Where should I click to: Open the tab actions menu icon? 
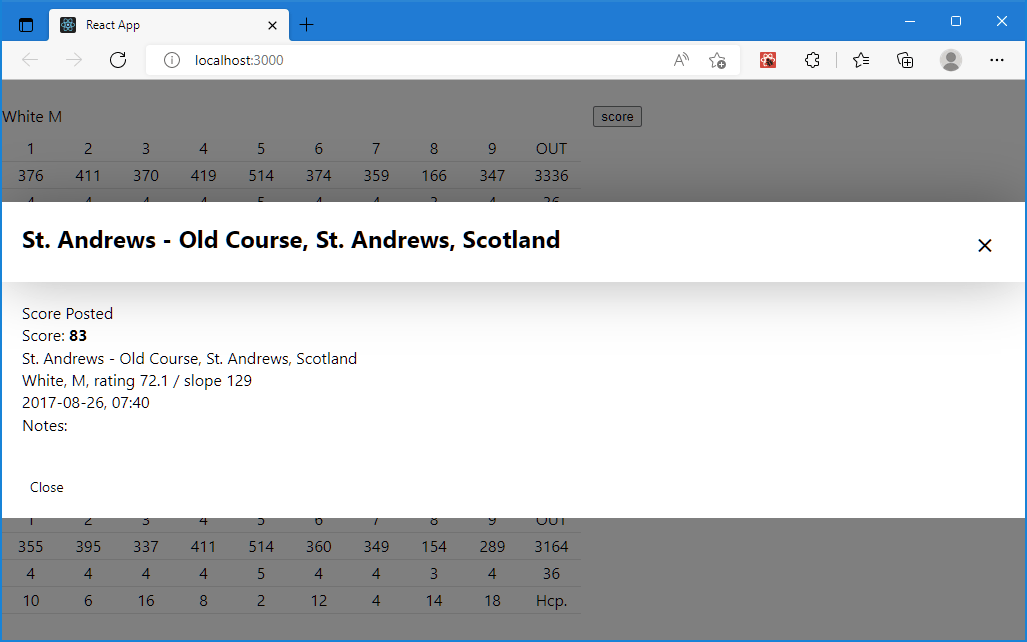pos(26,26)
